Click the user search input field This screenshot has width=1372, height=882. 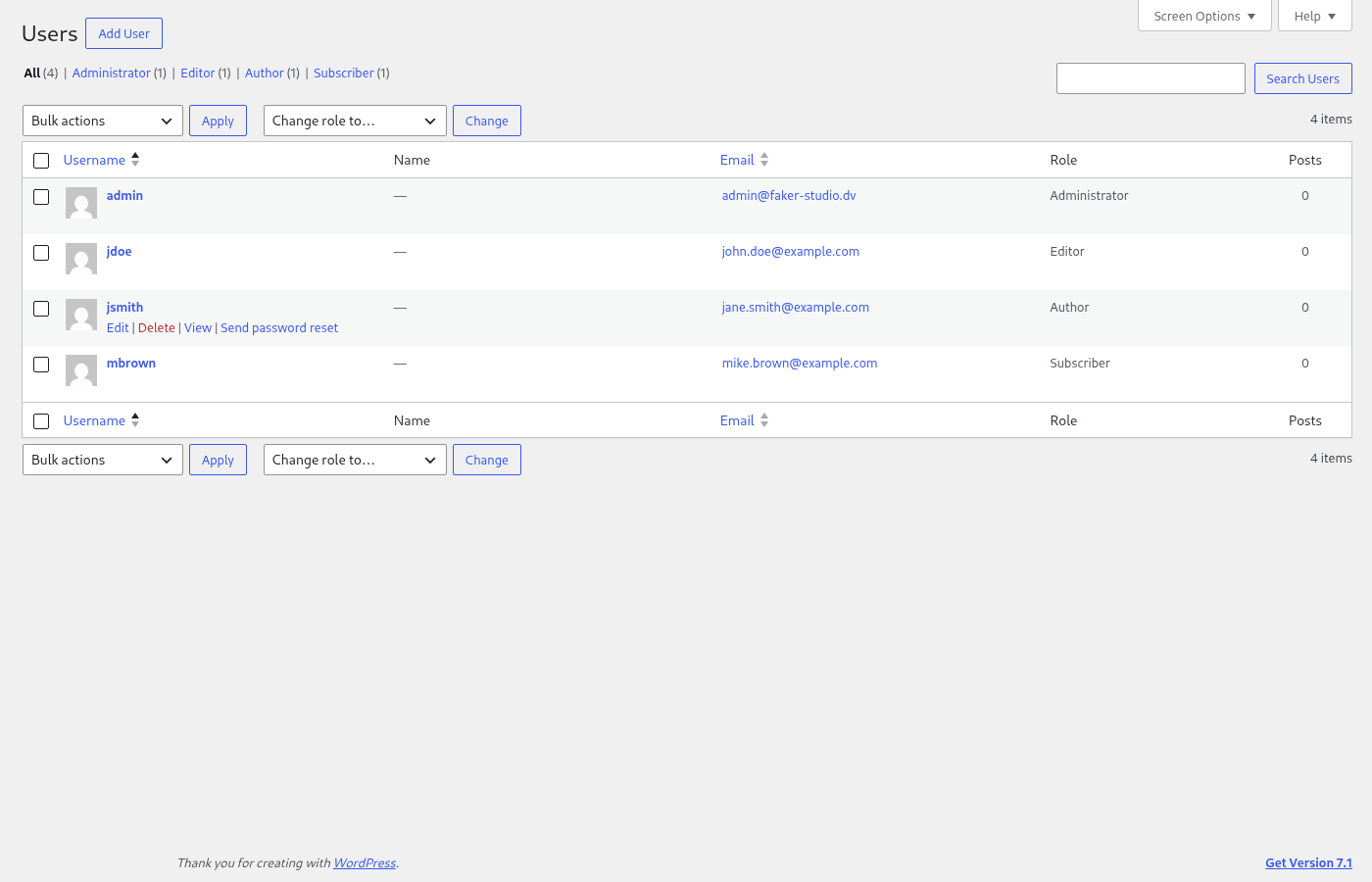(1151, 78)
